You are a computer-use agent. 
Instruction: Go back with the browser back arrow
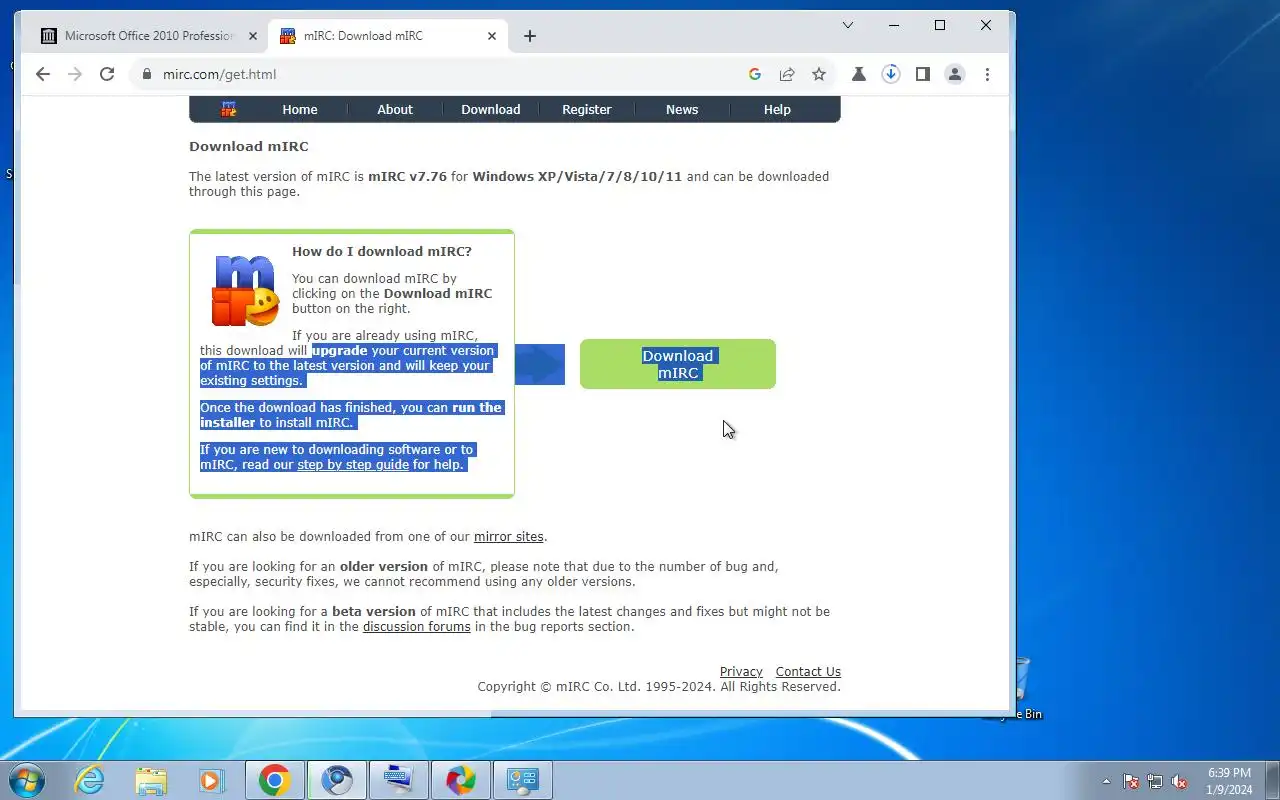point(42,74)
